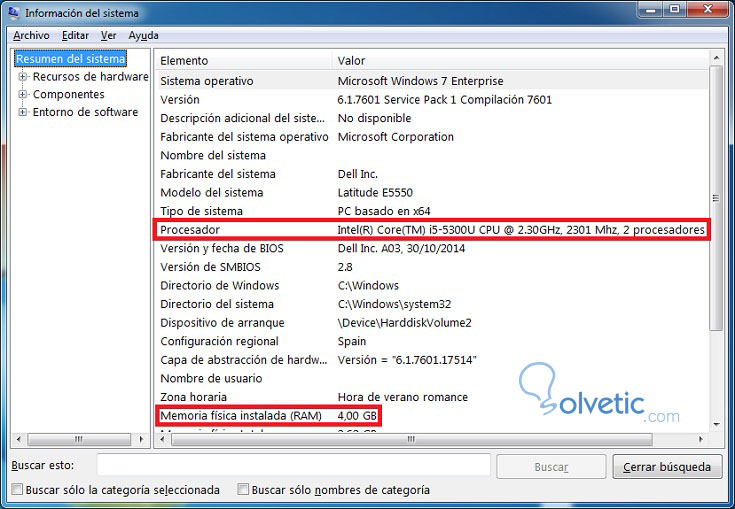Viewport: 735px width, 509px height.
Task: Maximize the Información del sistema window
Action: pyautogui.click(x=675, y=9)
